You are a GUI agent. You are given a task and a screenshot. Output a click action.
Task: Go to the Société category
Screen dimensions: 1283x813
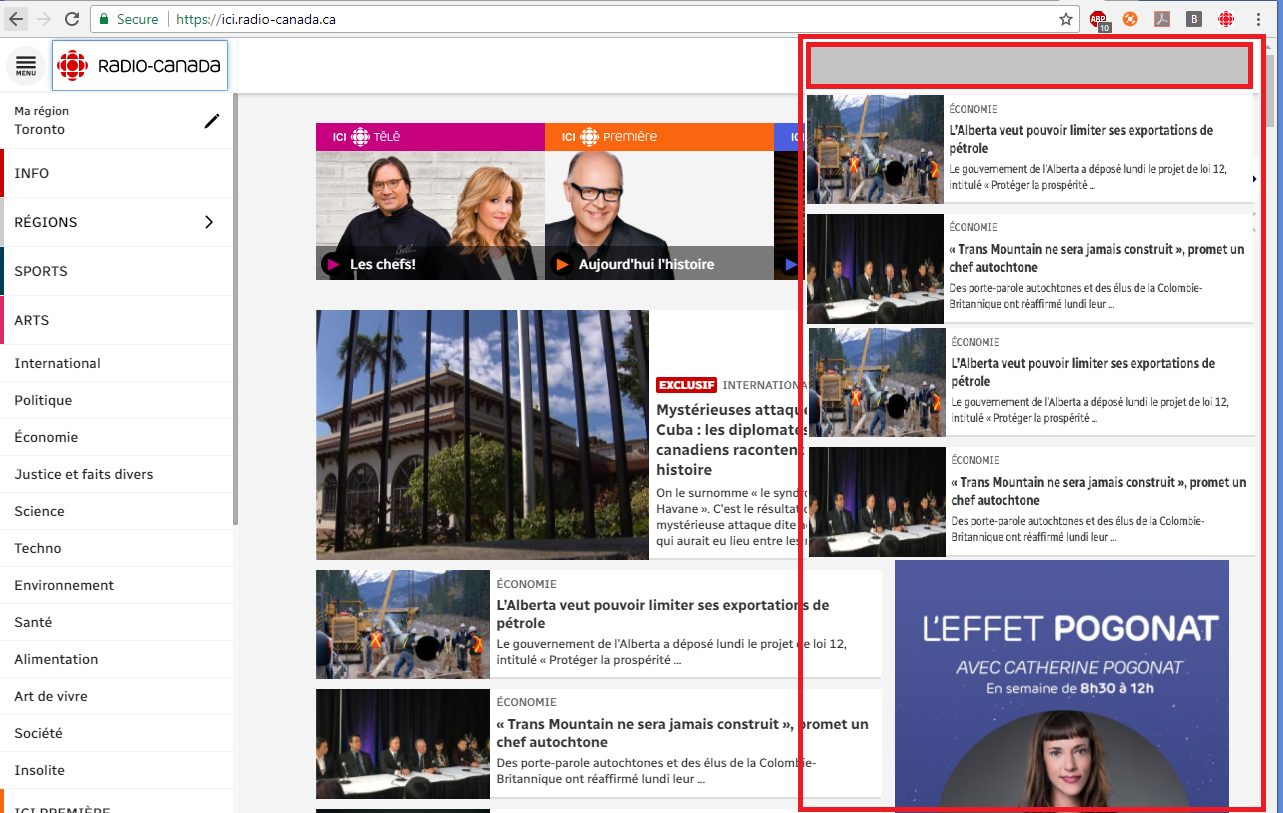(38, 733)
